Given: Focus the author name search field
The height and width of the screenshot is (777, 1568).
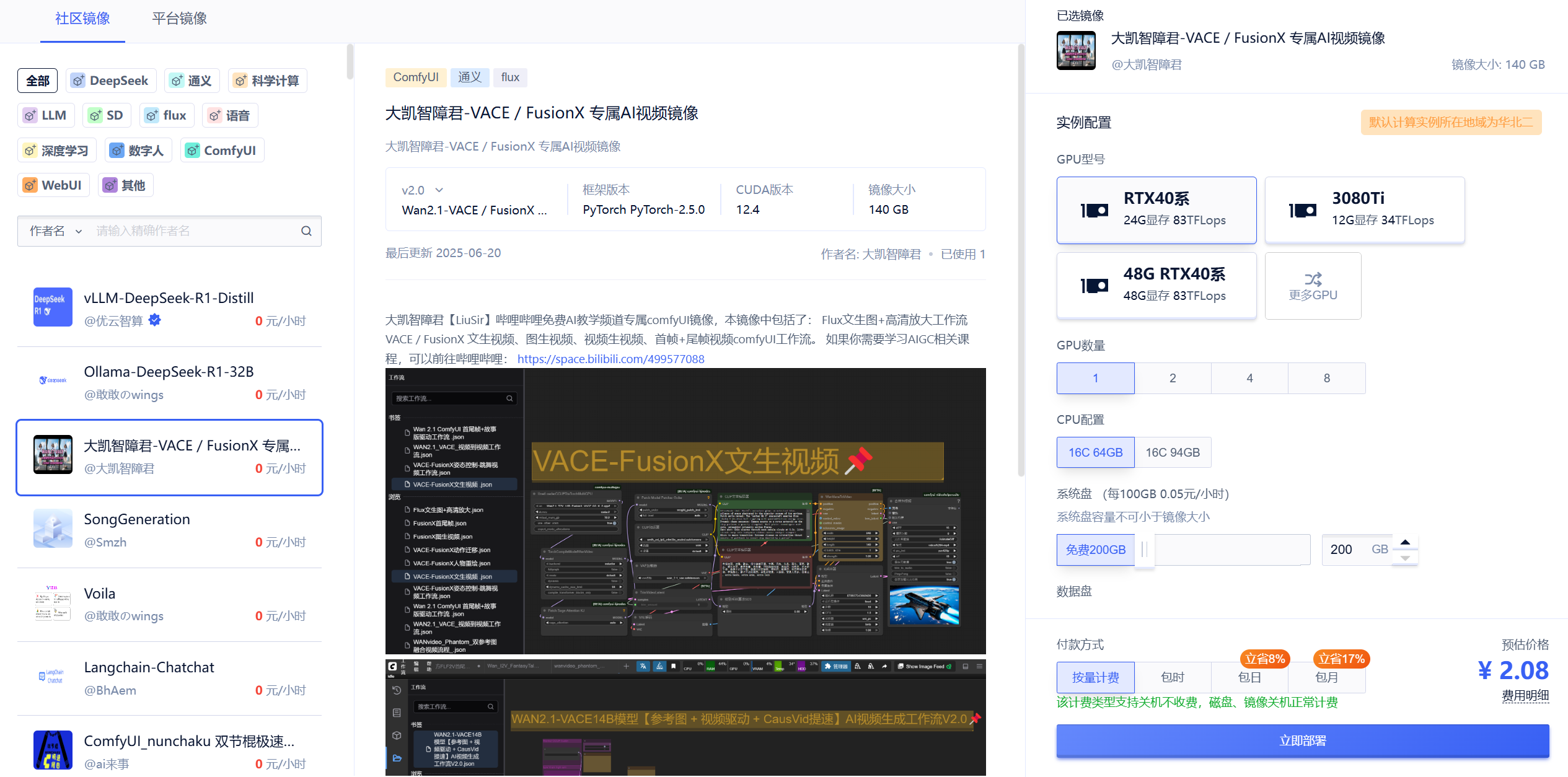Looking at the screenshot, I should (x=193, y=231).
